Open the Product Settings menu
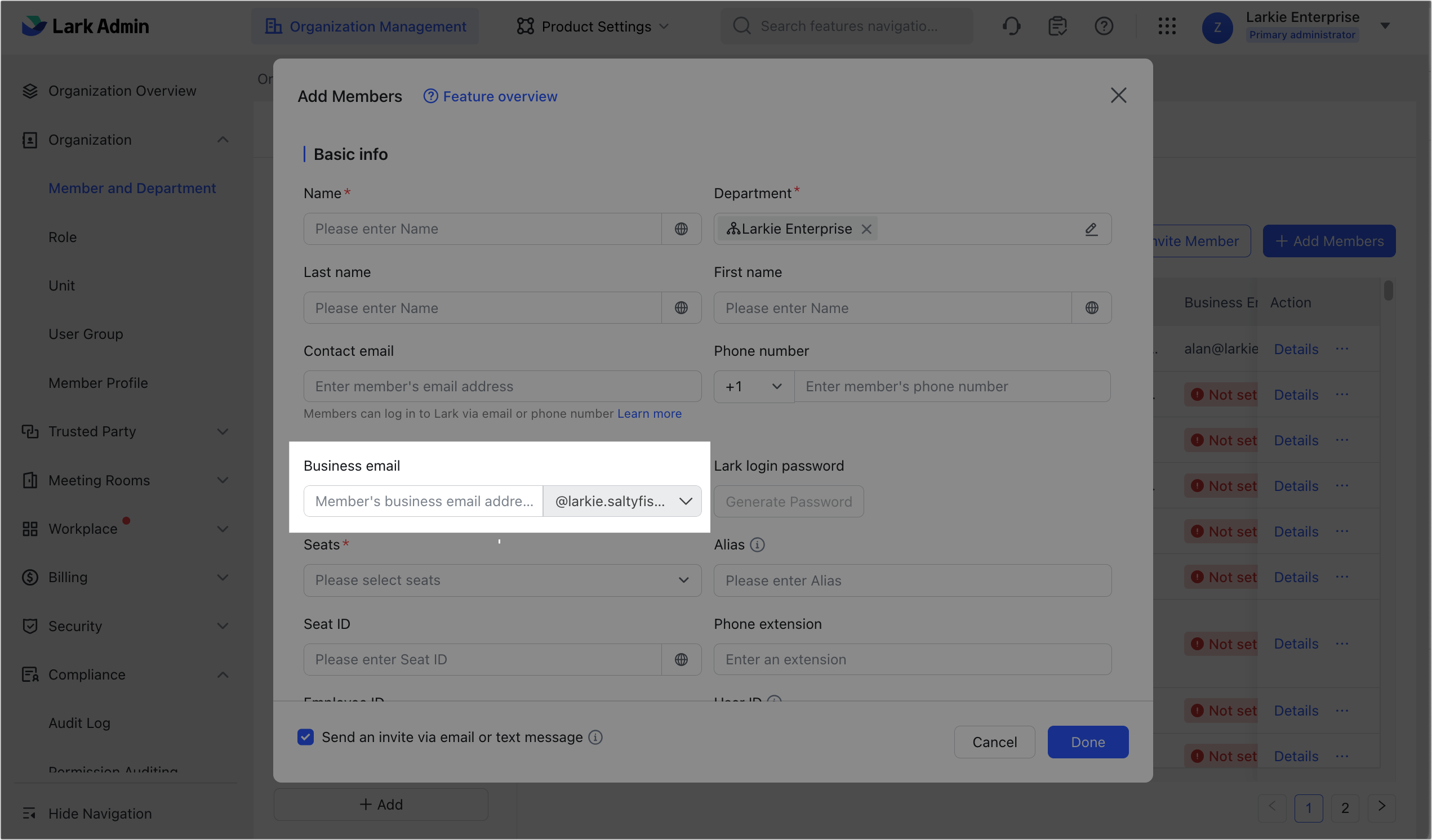 593,26
